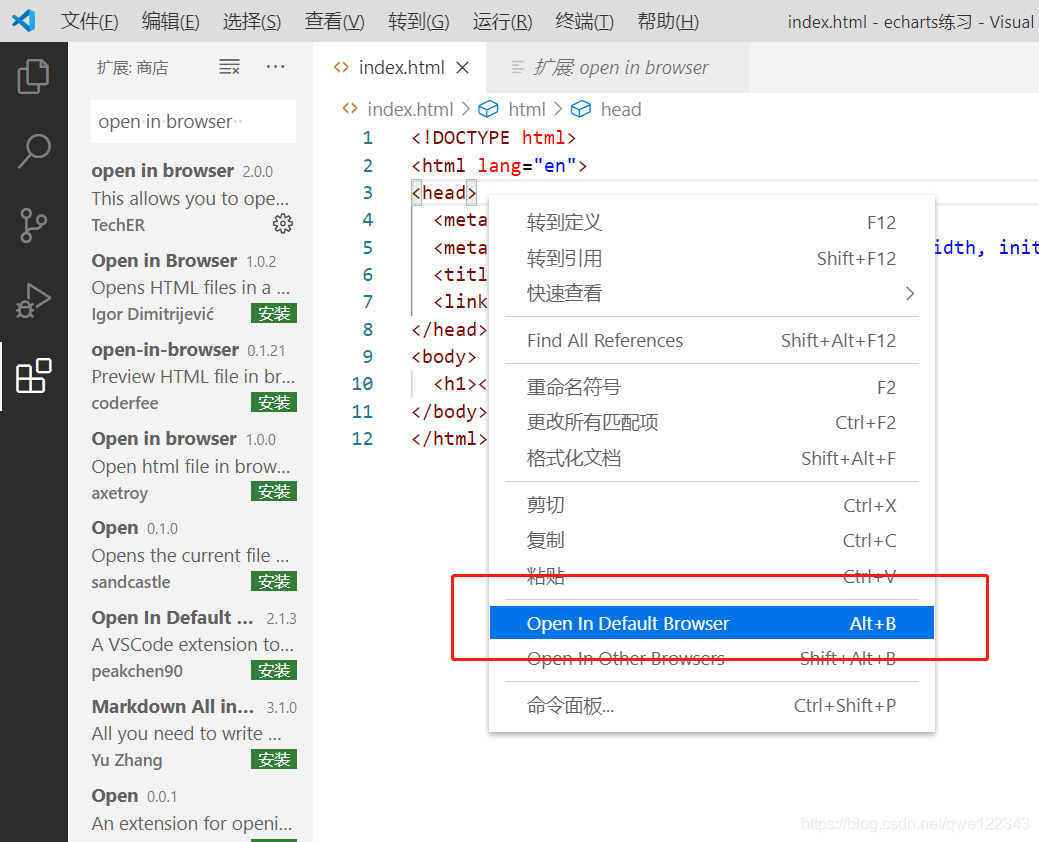Open manage gear for TechER extension
This screenshot has height=842, width=1039.
(283, 224)
